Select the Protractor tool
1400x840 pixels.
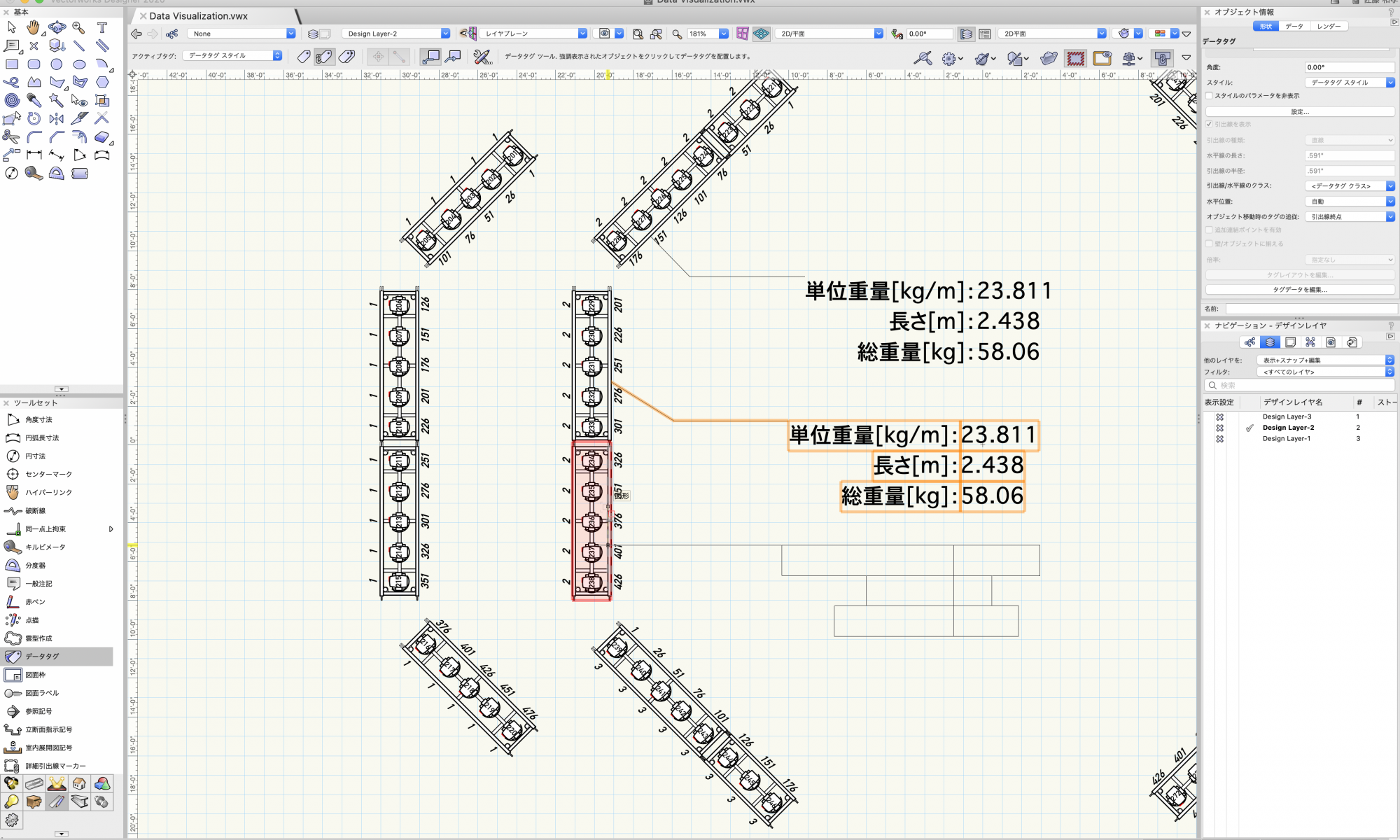click(57, 173)
